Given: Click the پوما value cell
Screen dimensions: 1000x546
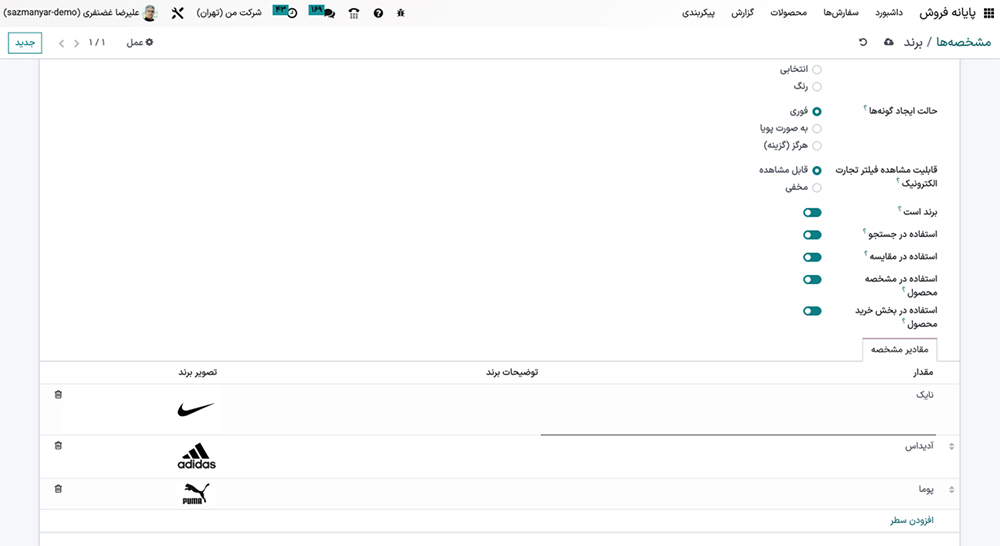Looking at the screenshot, I should (926, 490).
